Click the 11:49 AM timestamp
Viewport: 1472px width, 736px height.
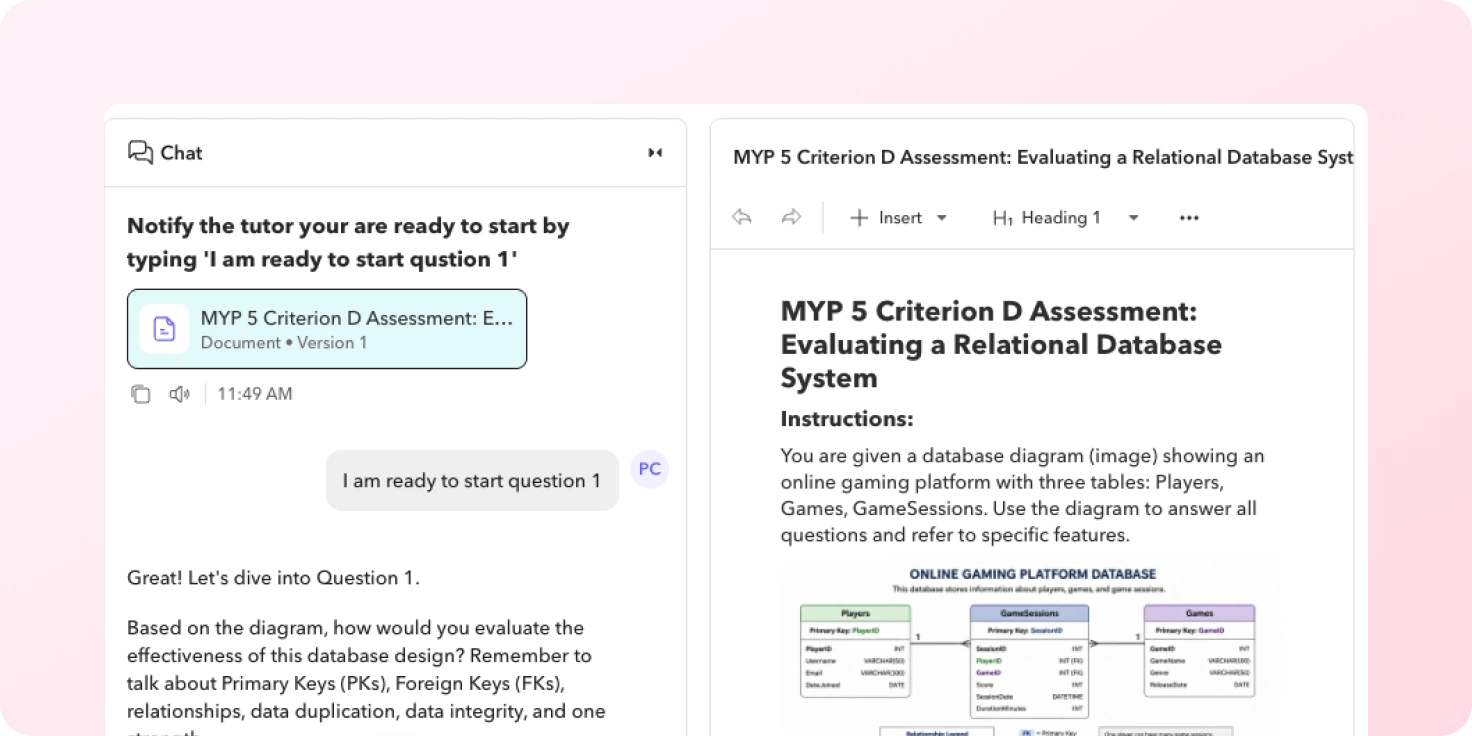pos(255,394)
